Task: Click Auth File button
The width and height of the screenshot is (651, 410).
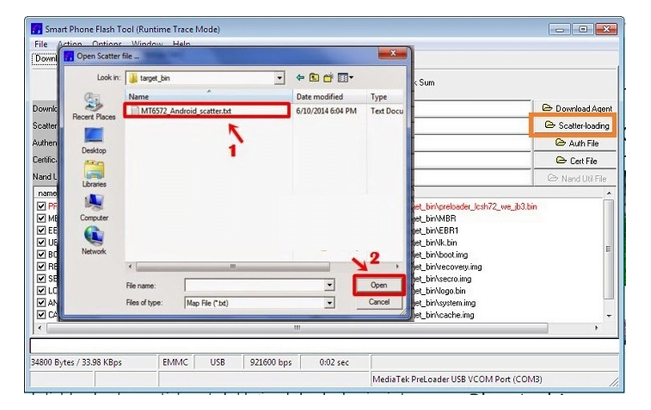Action: pyautogui.click(x=577, y=143)
